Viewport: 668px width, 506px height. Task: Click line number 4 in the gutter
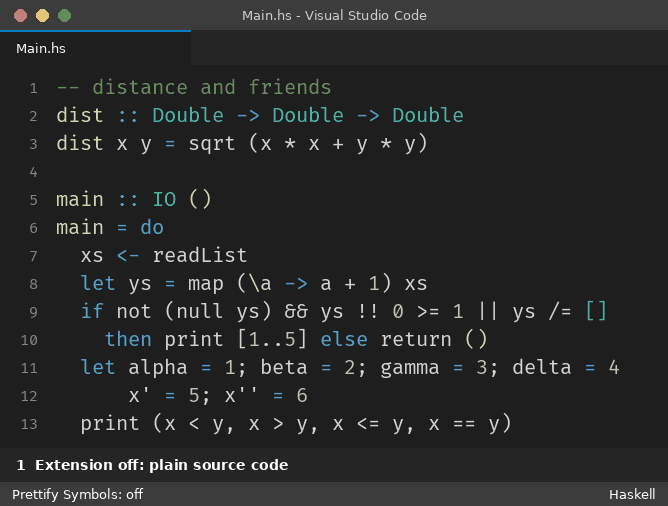(33, 172)
